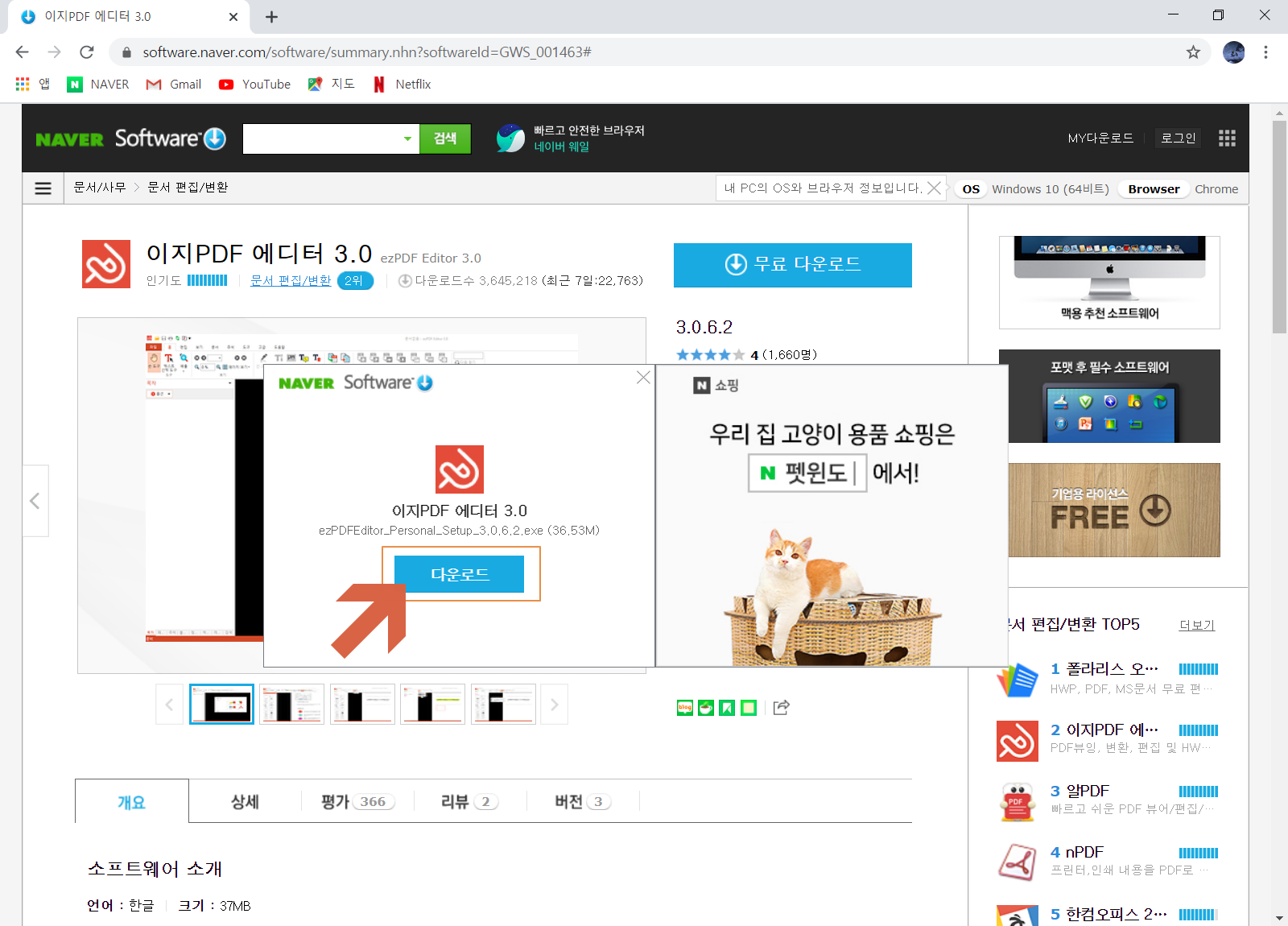Image resolution: width=1288 pixels, height=926 pixels.
Task: Click the green 검색 search button
Action: click(445, 138)
